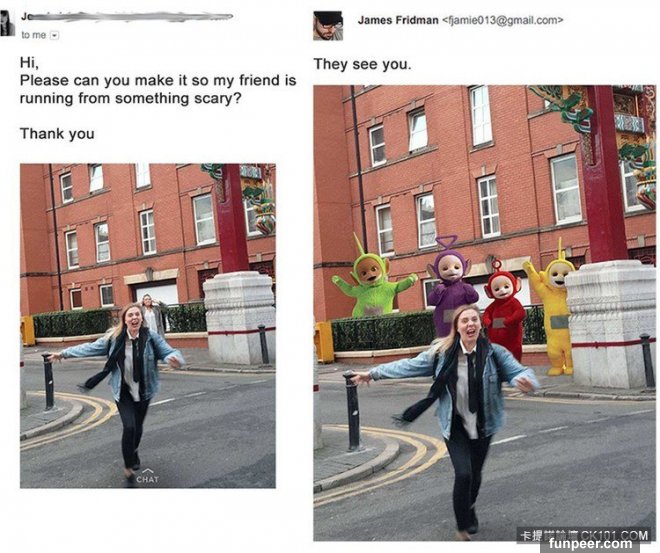Viewport: 660px width, 553px height.
Task: Select the "They see you." reply text
Action: (x=362, y=64)
